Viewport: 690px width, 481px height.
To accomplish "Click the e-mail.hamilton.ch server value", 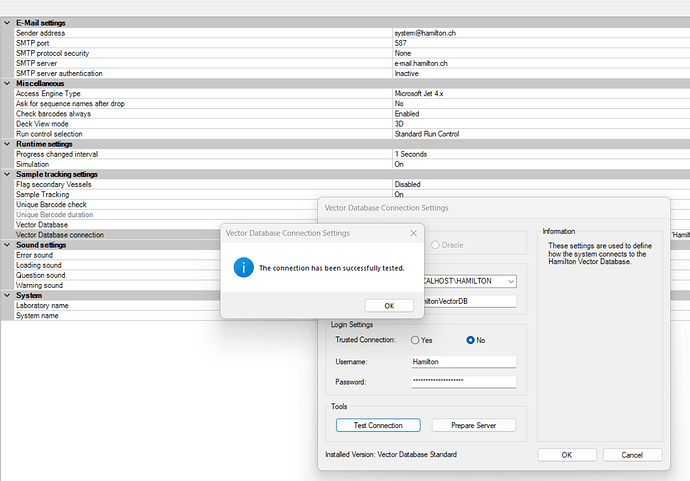I will tap(421, 63).
